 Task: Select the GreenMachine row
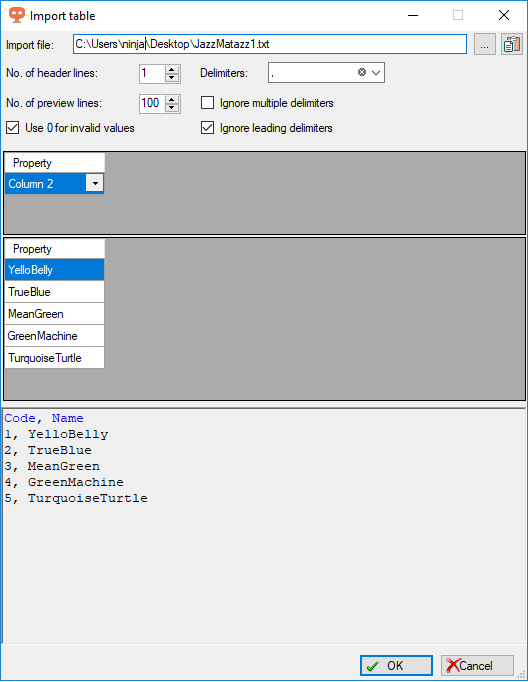pyautogui.click(x=54, y=336)
